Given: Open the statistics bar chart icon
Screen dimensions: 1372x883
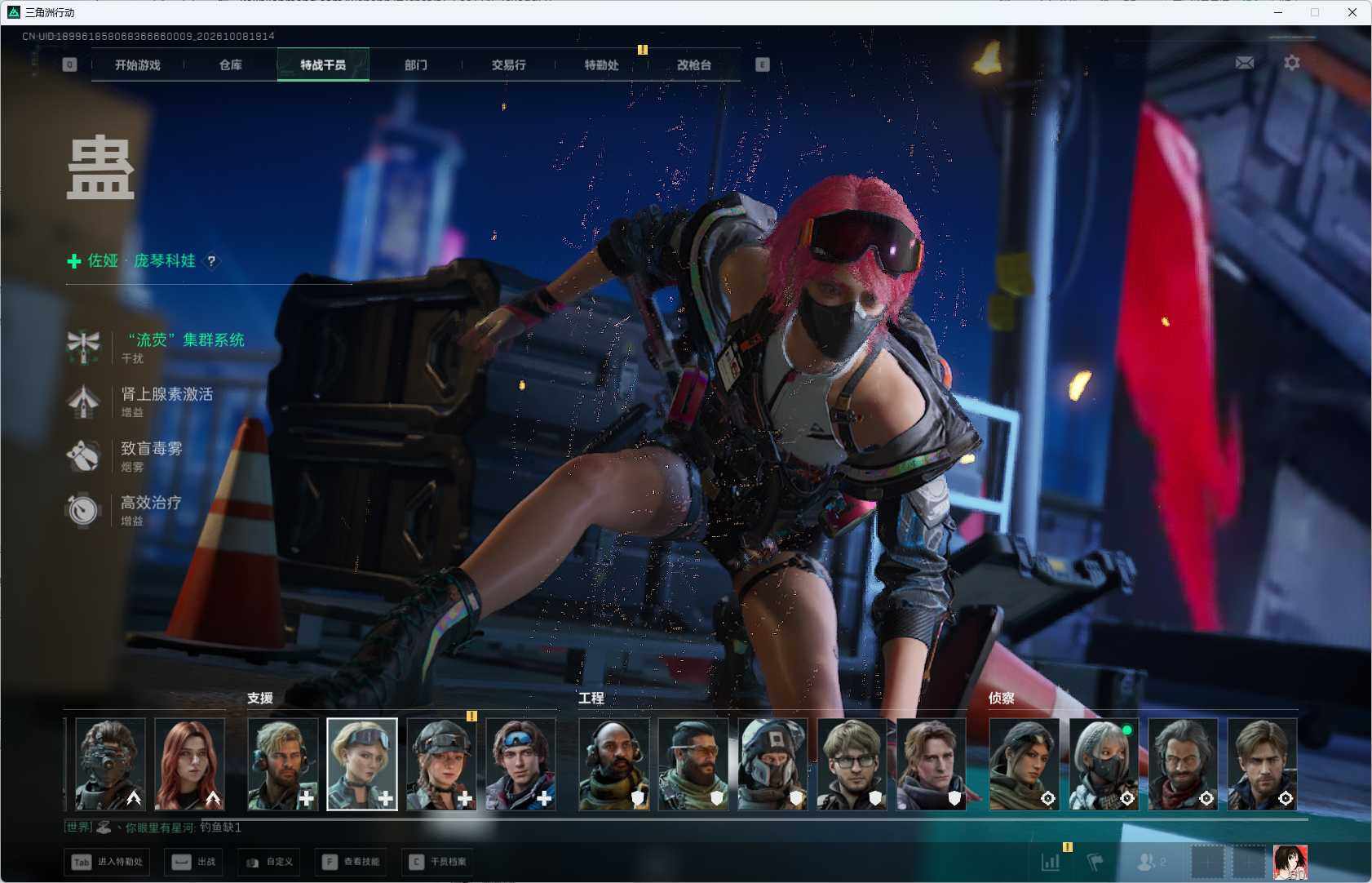Looking at the screenshot, I should [x=1051, y=862].
